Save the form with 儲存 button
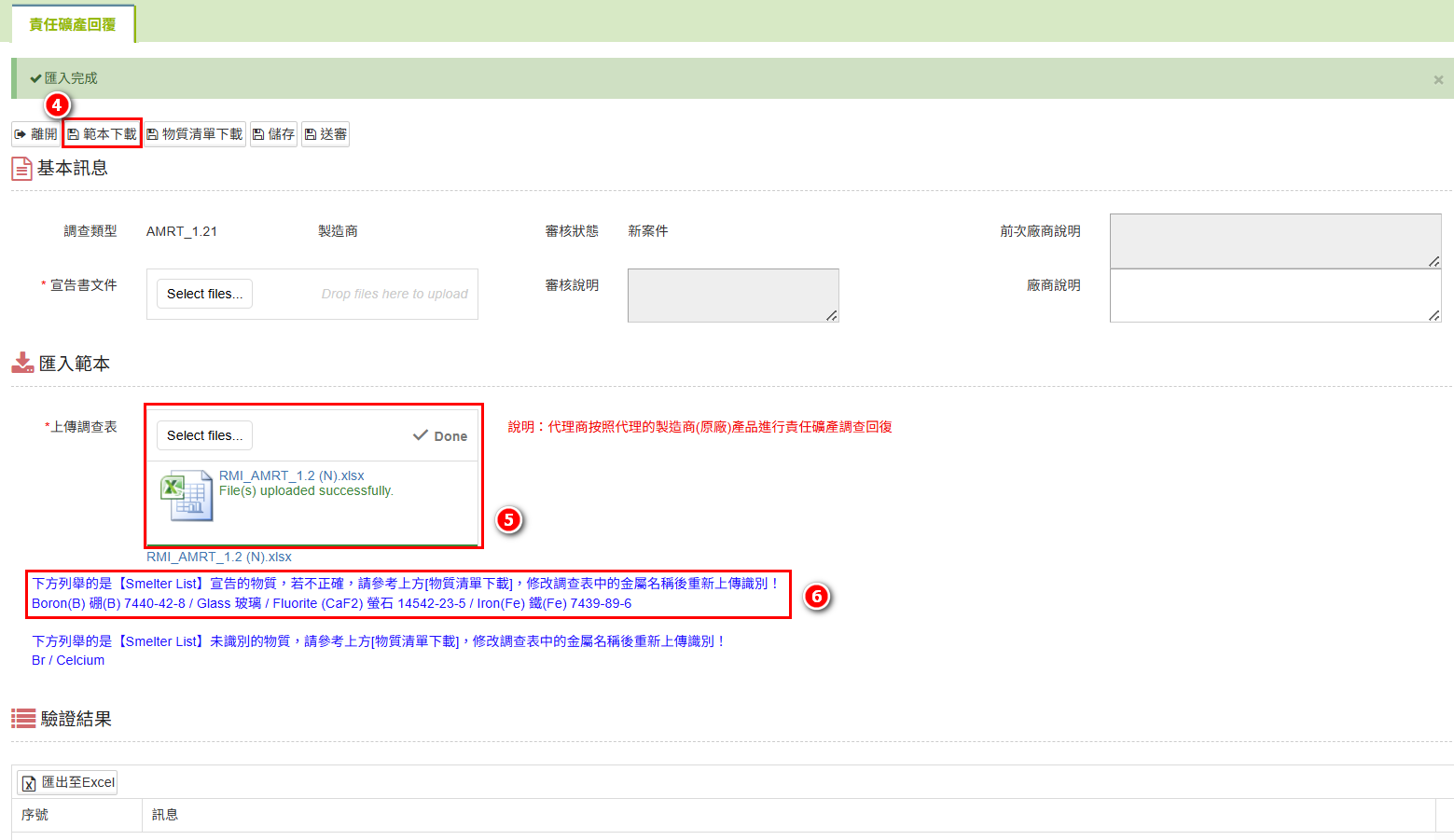 point(273,134)
